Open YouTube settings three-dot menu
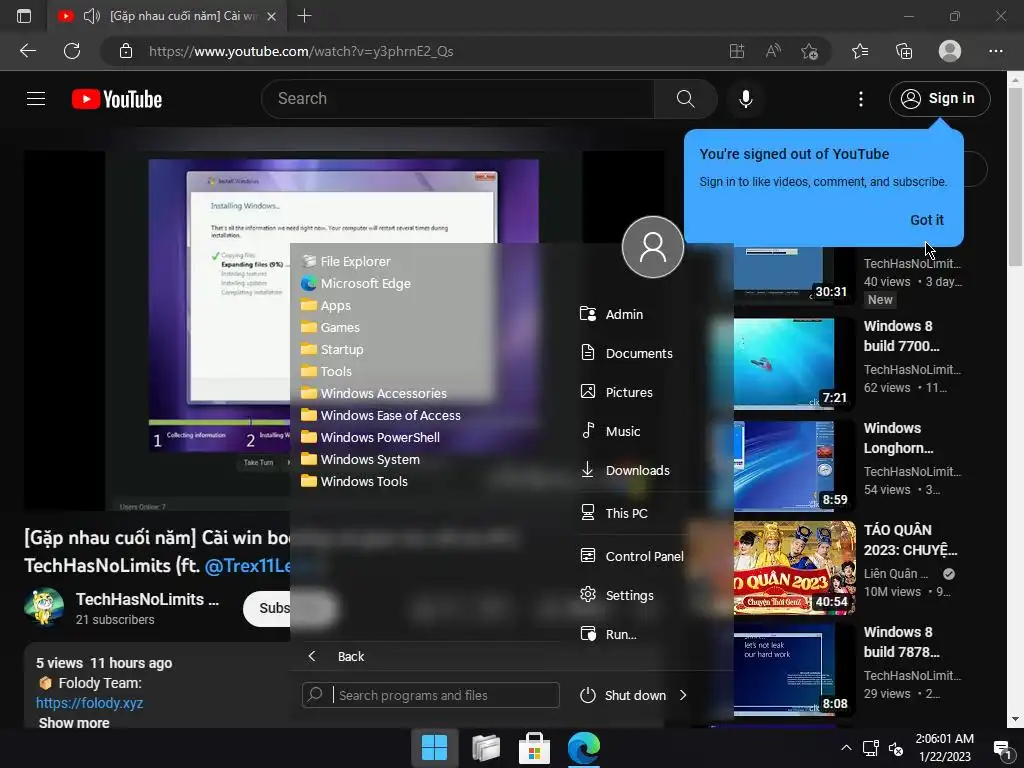1024x768 pixels. click(x=861, y=99)
